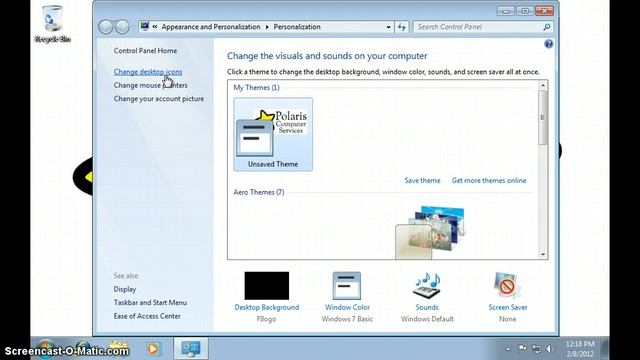
Task: Open the Sounds music notes icon
Action: tap(427, 286)
